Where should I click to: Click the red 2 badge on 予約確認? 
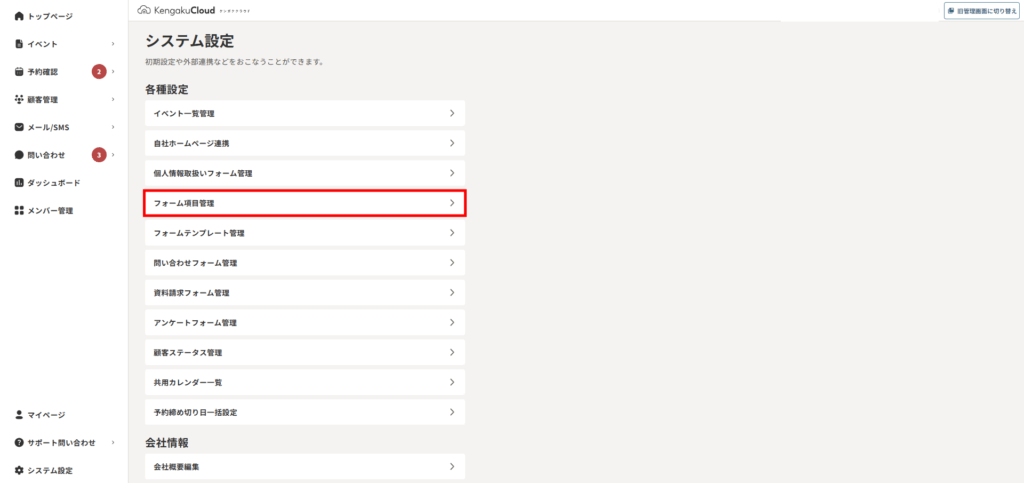pos(99,72)
